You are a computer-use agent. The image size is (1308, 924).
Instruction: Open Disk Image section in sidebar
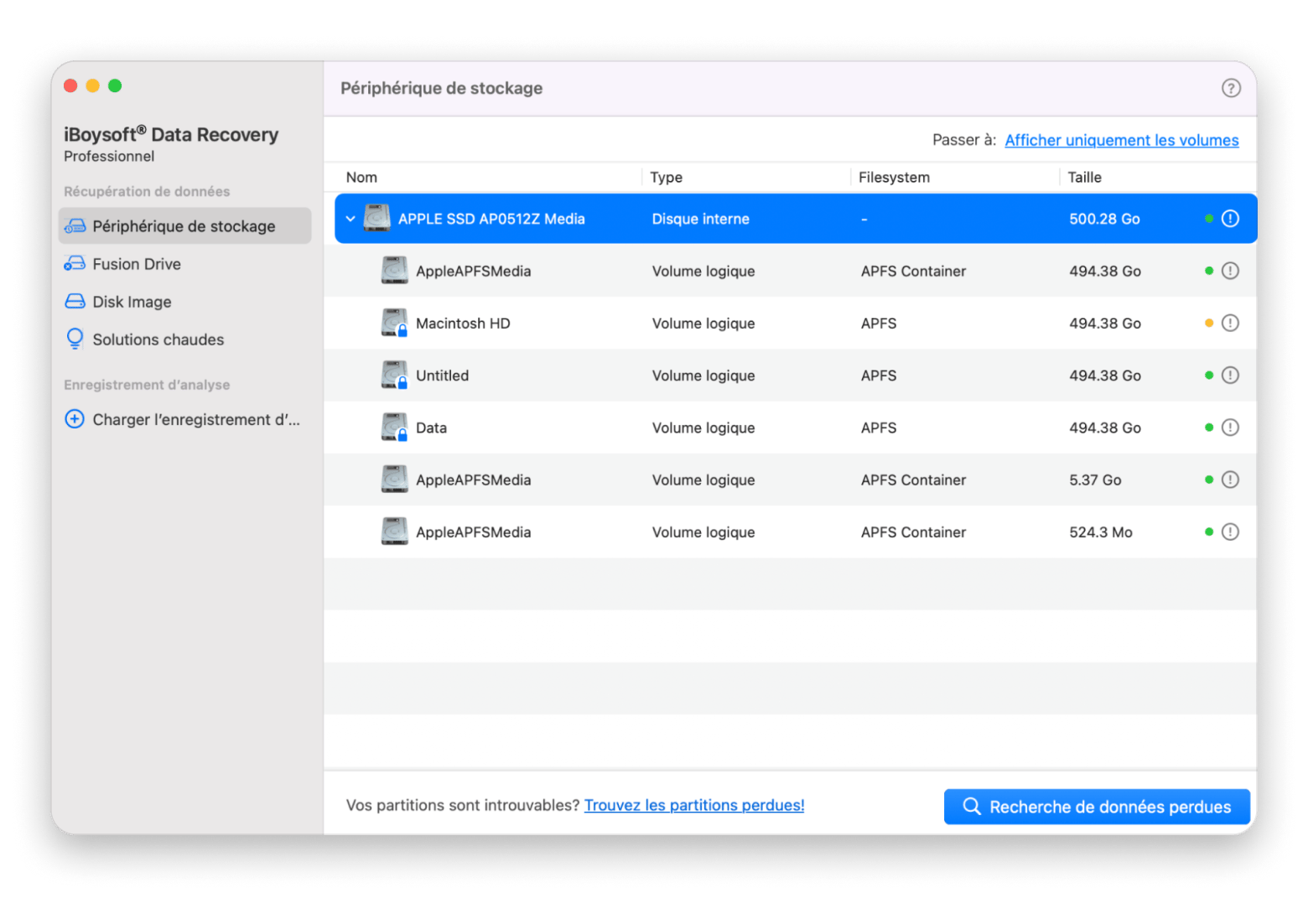(184, 301)
